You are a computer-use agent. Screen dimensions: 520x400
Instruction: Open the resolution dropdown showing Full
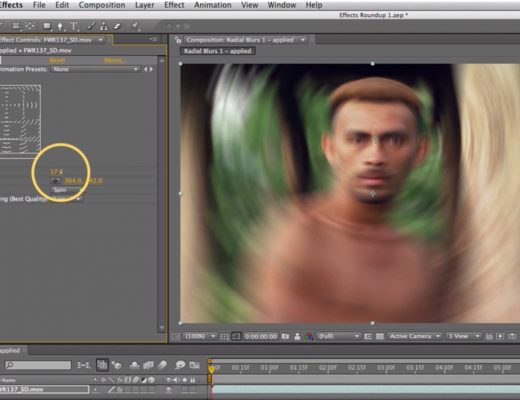[x=338, y=336]
